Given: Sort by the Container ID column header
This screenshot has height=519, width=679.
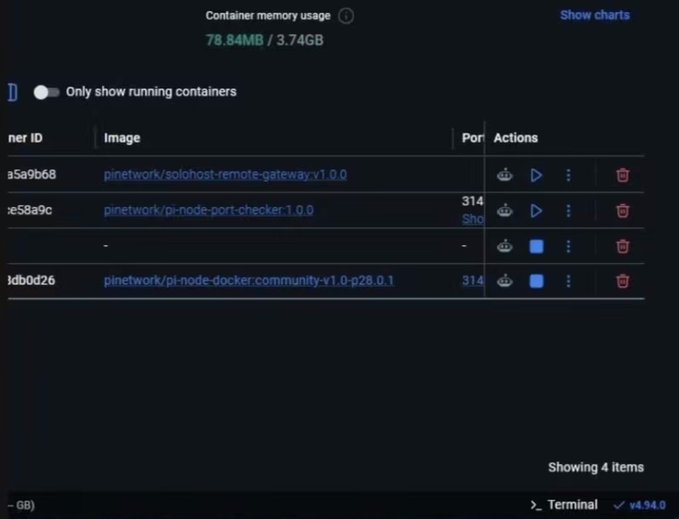Looking at the screenshot, I should click(x=25, y=138).
